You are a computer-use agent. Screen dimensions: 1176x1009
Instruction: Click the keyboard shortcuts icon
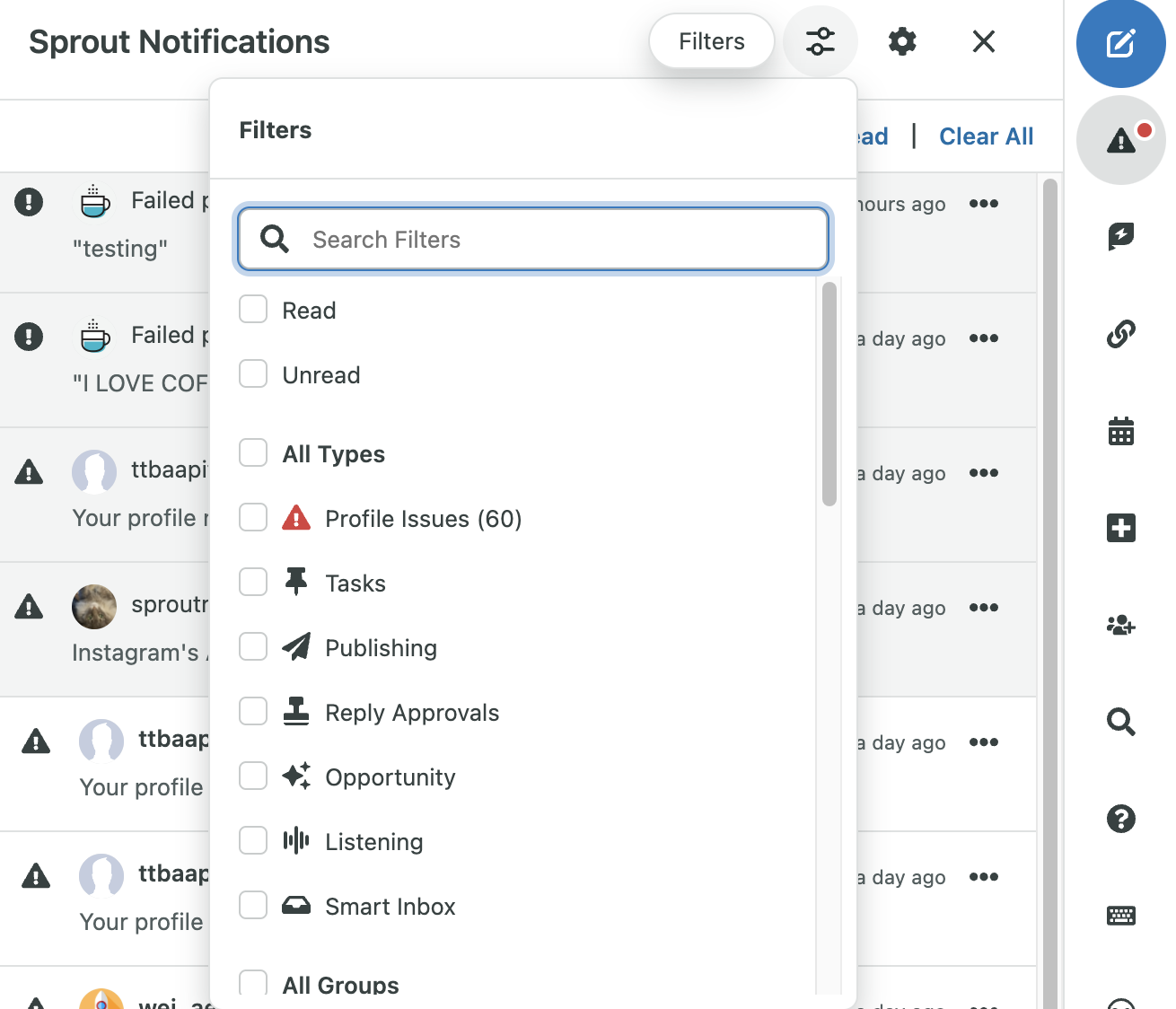(1120, 916)
